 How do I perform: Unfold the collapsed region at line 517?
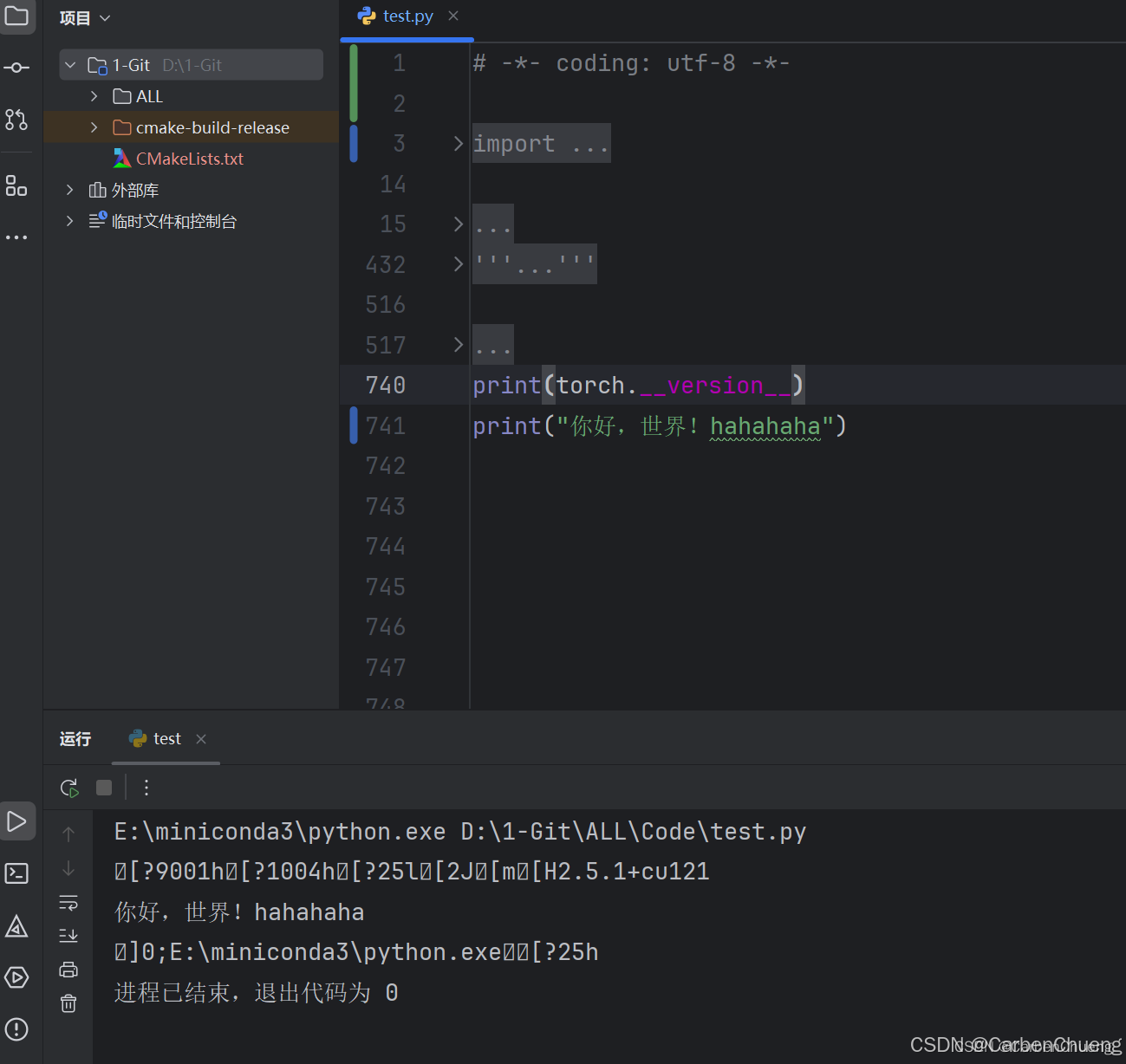(x=459, y=345)
